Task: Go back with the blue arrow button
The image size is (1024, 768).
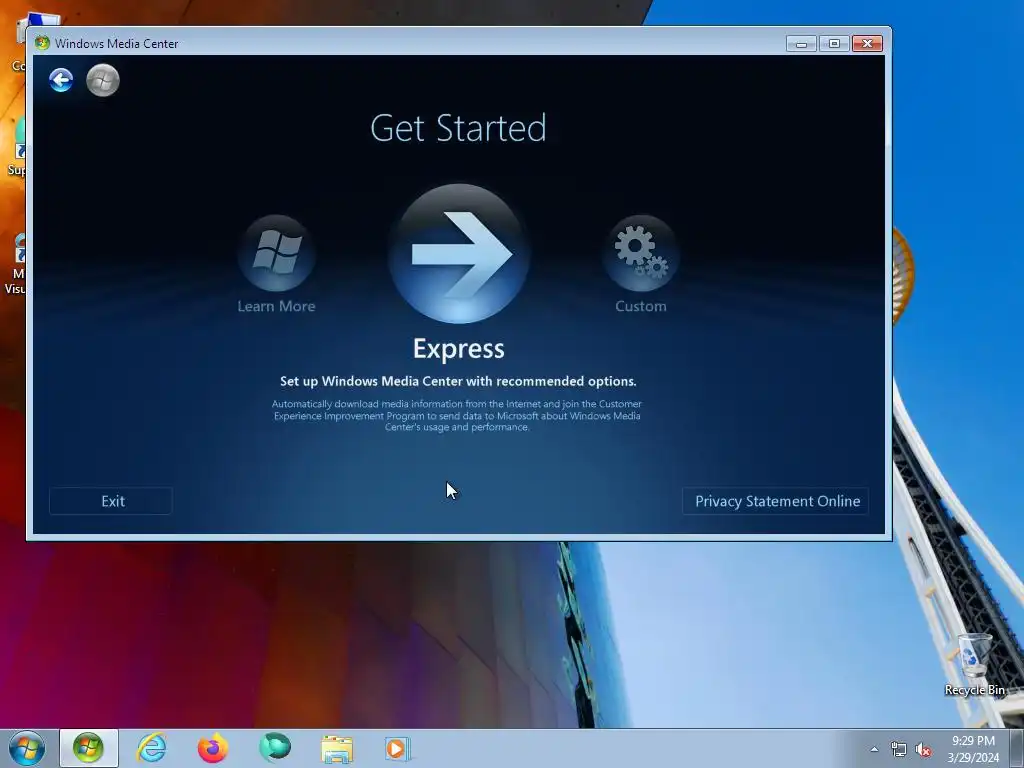Action: (x=61, y=80)
